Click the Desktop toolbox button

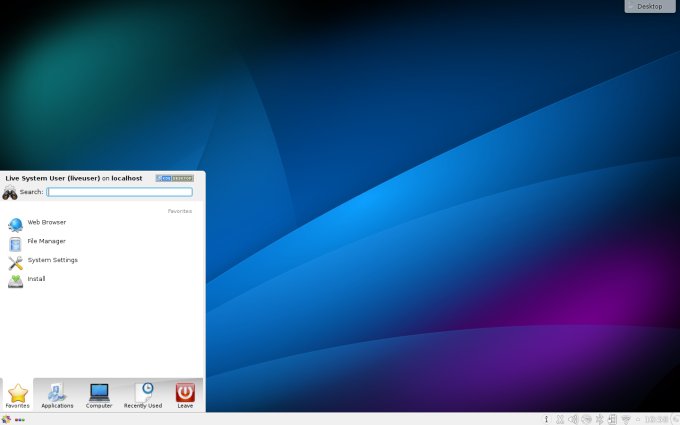650,6
